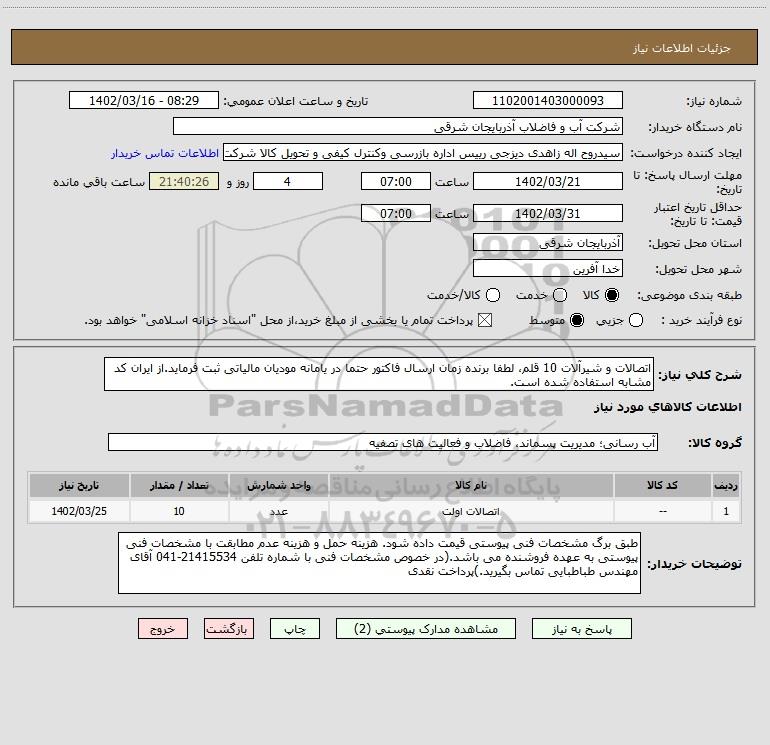770x745 pixels.
Task: Open مشاهده مدارک پیوستی (2) attachments
Action: [426, 629]
